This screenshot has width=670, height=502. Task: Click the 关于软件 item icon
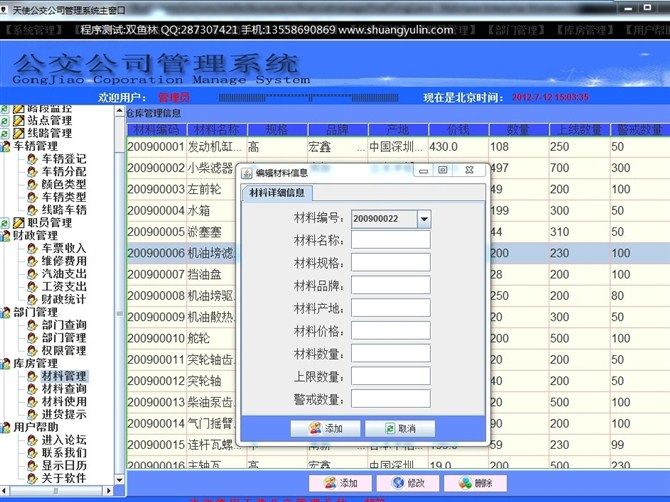(x=32, y=479)
